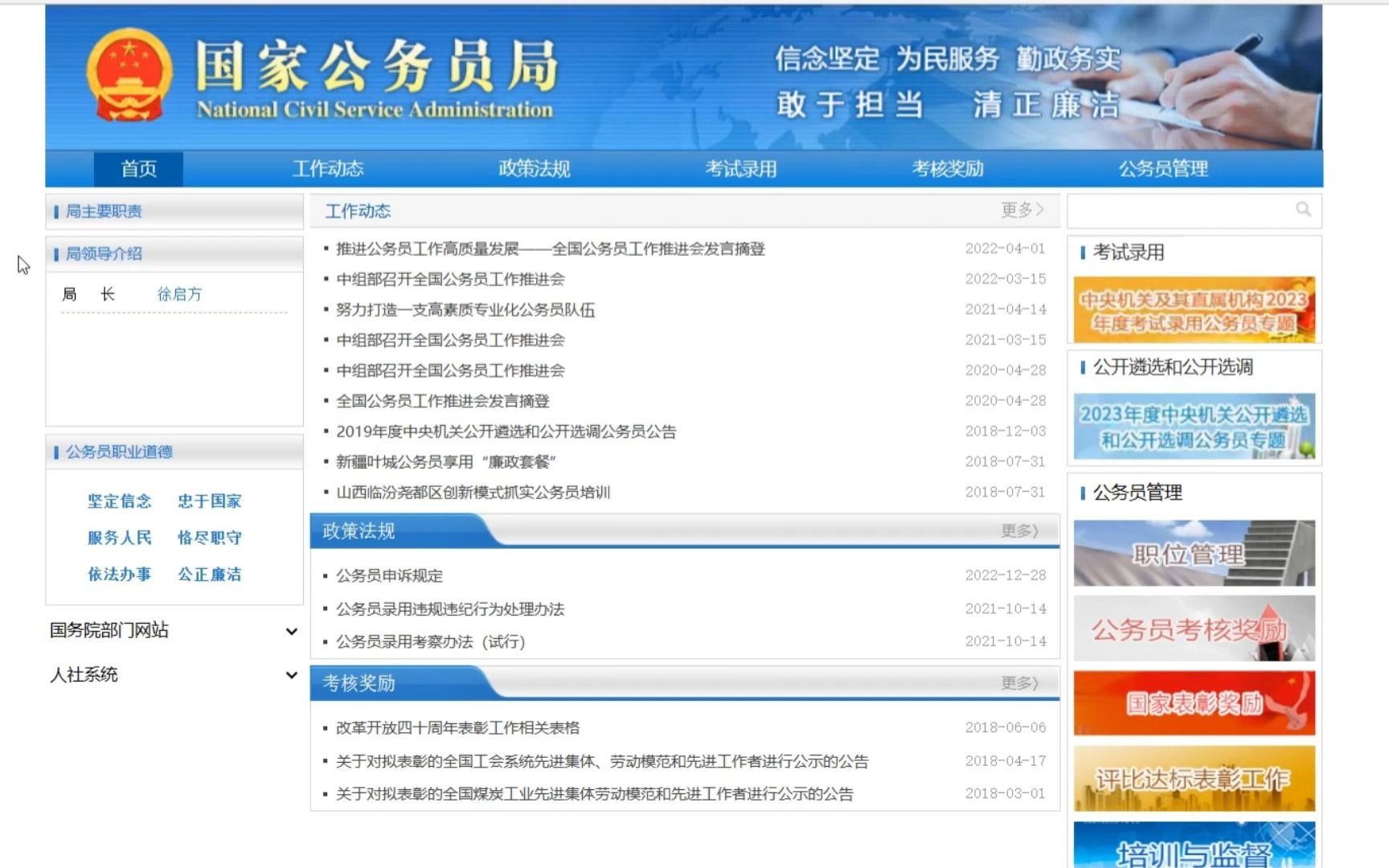Image resolution: width=1389 pixels, height=868 pixels.
Task: Open the 首页 navigation tab
Action: point(138,169)
